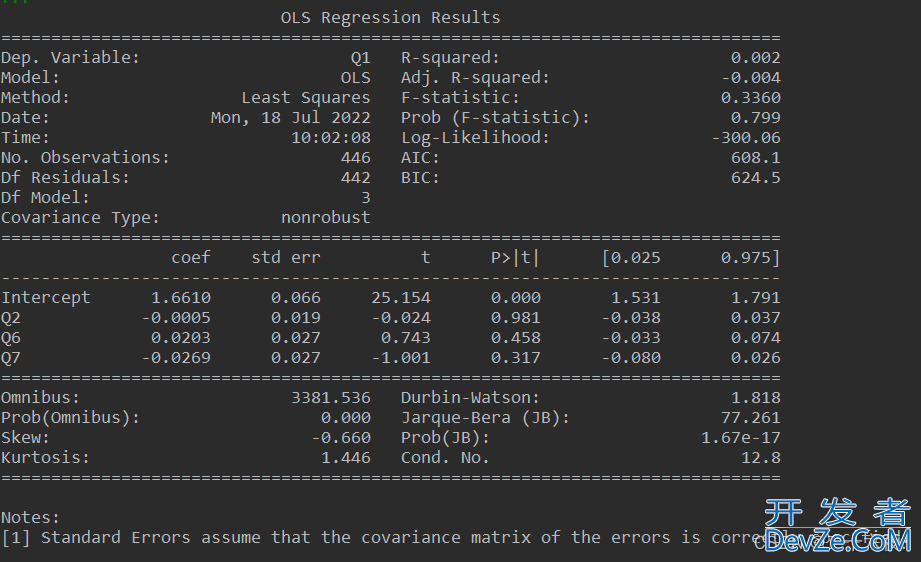Click the Jarque-Bera (JB) label
This screenshot has height=562, width=921.
[485, 418]
